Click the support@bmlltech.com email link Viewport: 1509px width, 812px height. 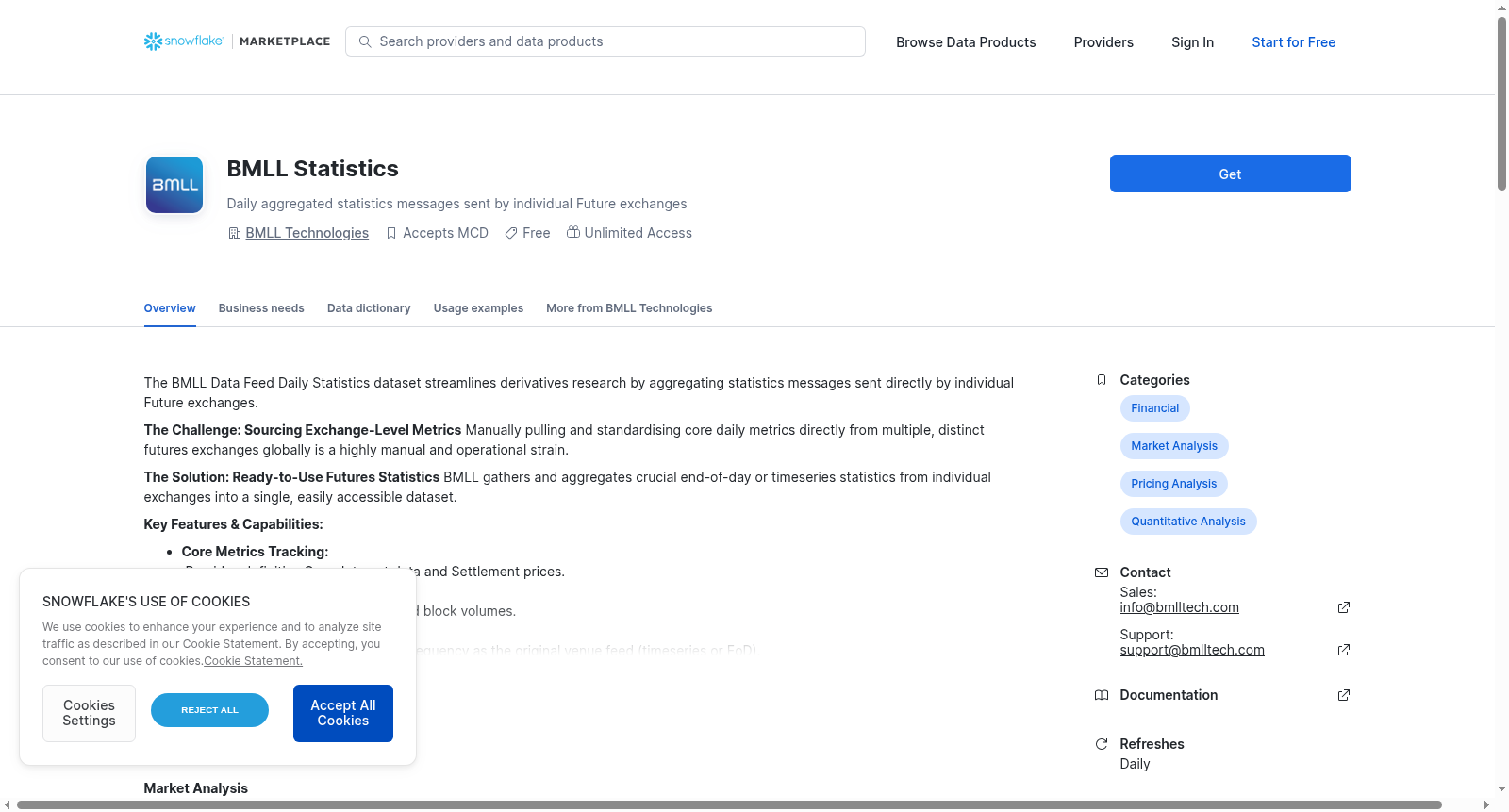pyautogui.click(x=1192, y=650)
